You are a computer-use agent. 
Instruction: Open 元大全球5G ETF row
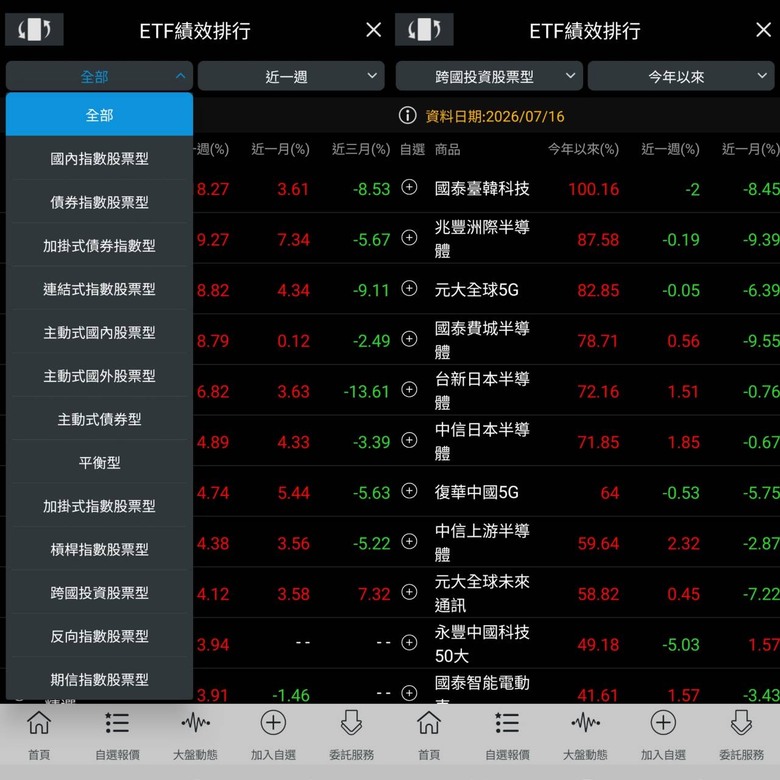[x=587, y=289]
